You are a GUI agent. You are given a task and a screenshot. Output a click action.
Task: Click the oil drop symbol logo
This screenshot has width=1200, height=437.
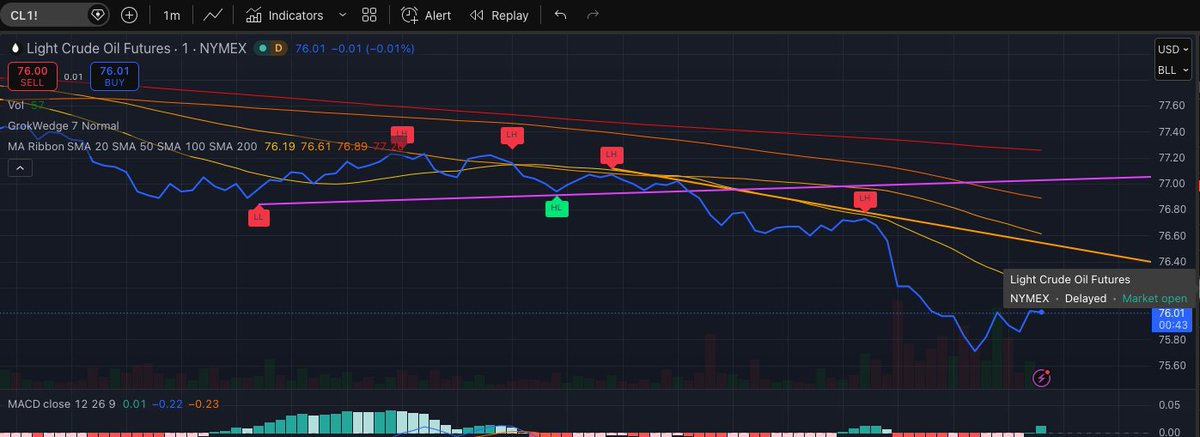pos(15,47)
